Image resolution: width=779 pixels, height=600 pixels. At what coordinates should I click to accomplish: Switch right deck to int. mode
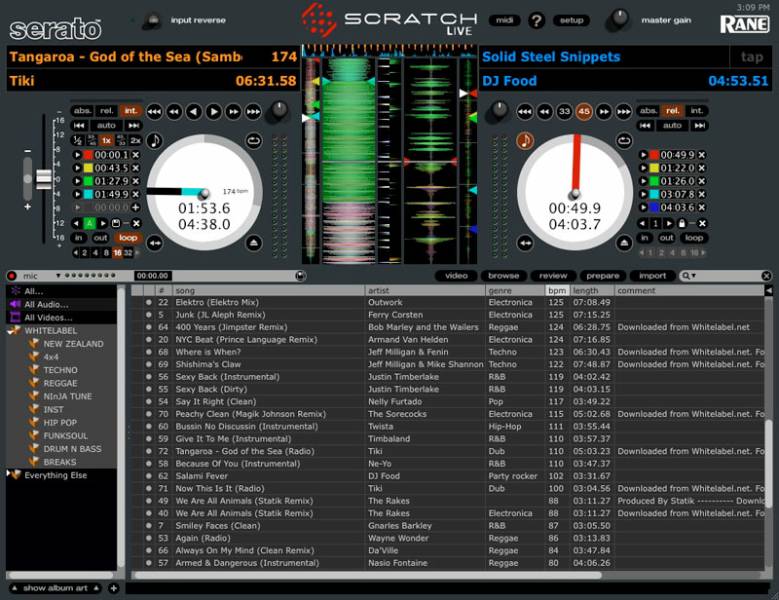point(697,111)
